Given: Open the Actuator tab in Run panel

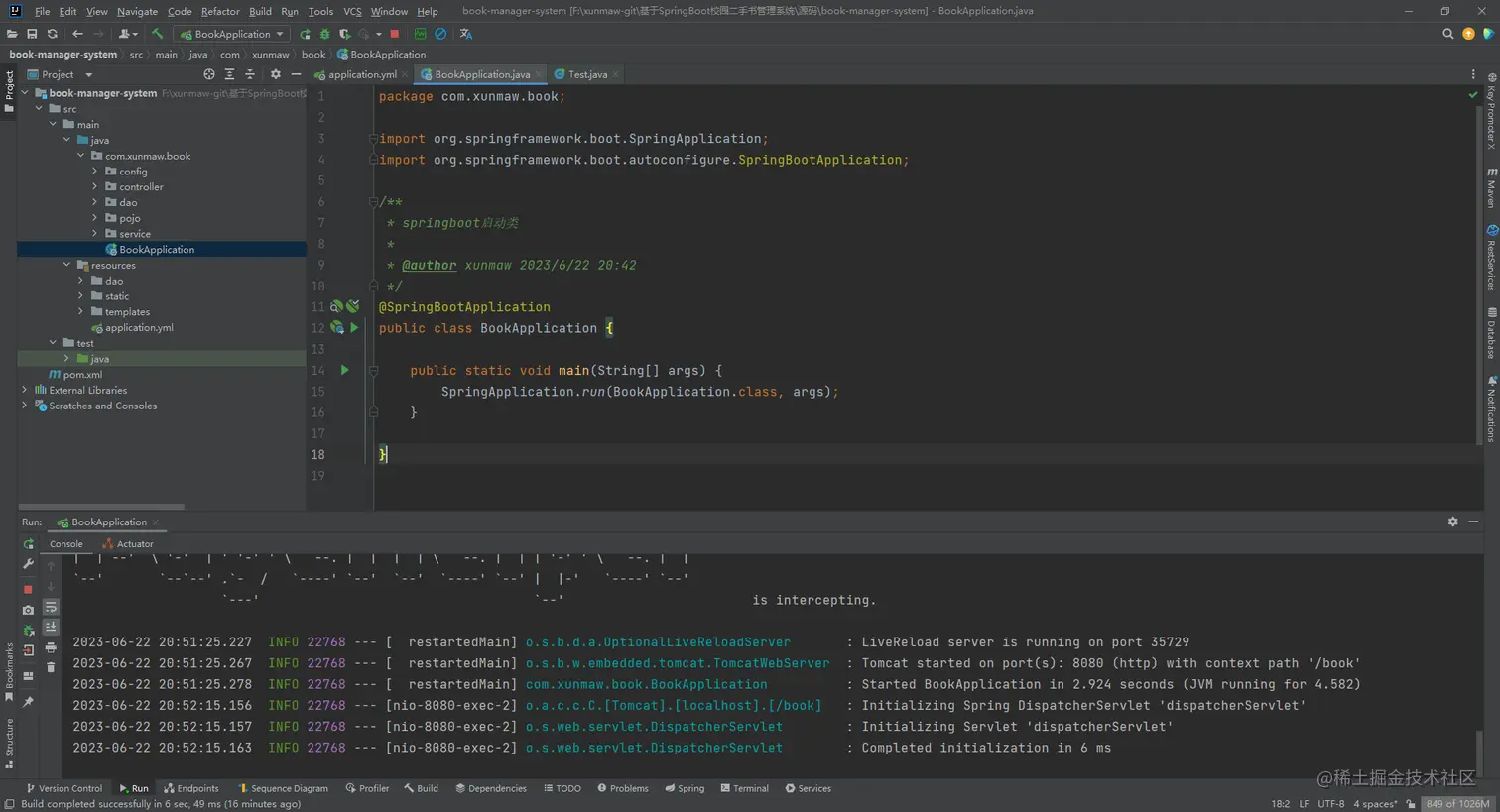Looking at the screenshot, I should click(129, 543).
